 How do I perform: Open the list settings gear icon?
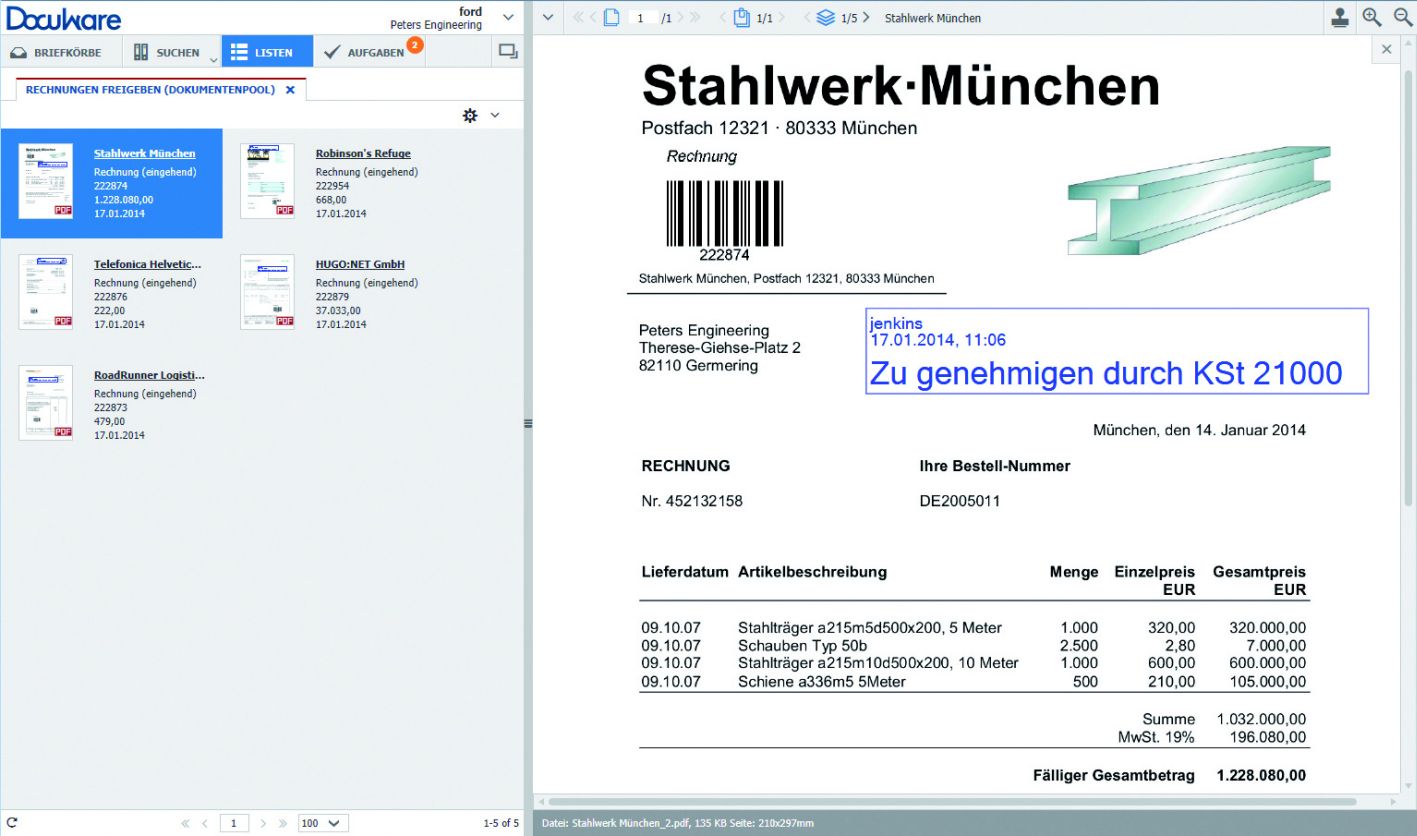click(x=470, y=116)
